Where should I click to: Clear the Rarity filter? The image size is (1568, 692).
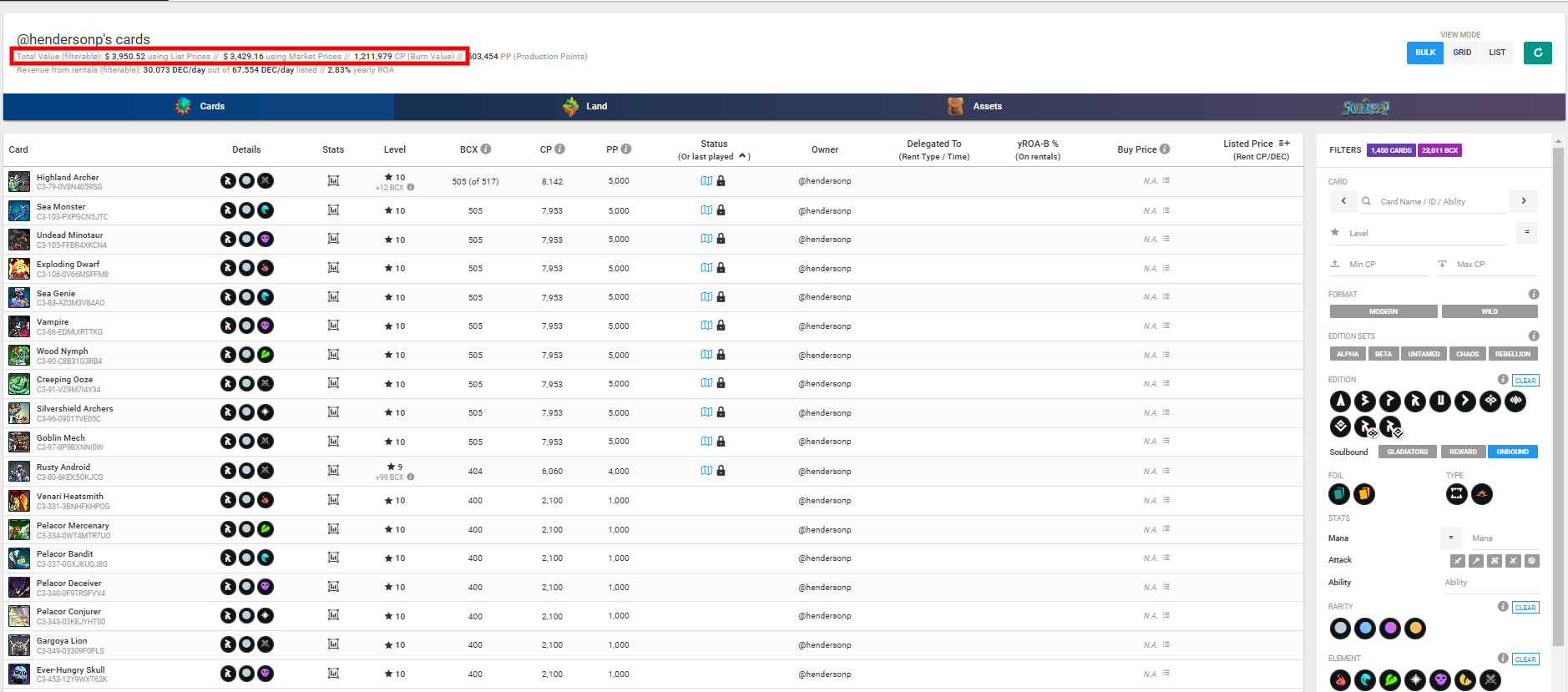pos(1525,608)
